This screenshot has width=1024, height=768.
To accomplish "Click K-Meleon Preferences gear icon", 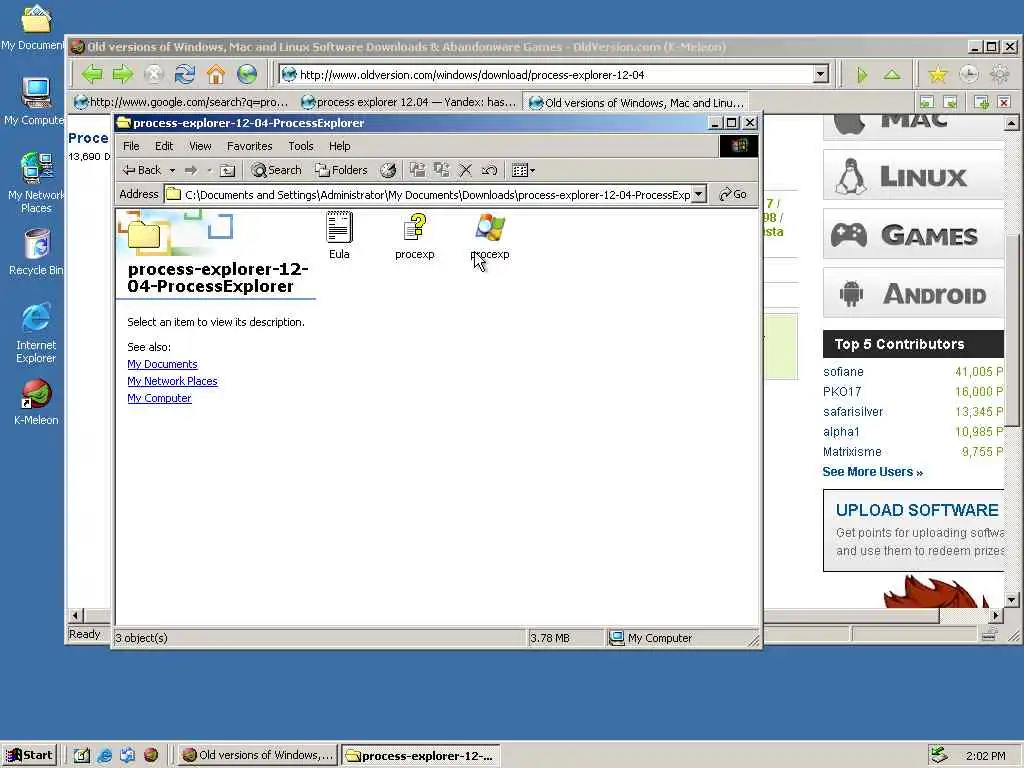I will 1000,75.
